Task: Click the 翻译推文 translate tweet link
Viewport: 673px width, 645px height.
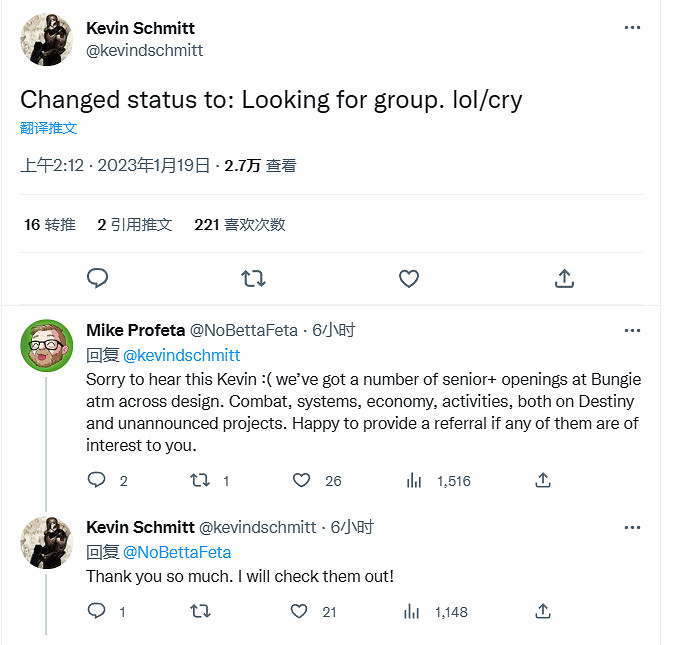Action: coord(49,128)
